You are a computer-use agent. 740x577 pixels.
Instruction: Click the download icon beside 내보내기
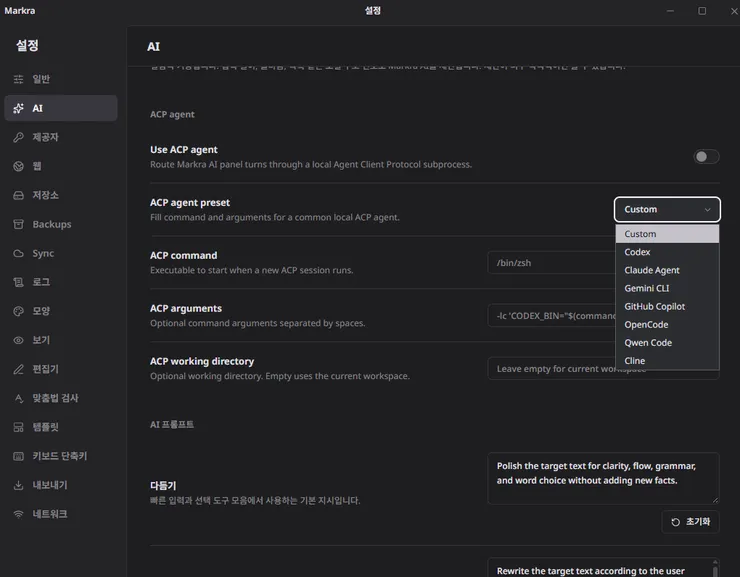point(18,485)
